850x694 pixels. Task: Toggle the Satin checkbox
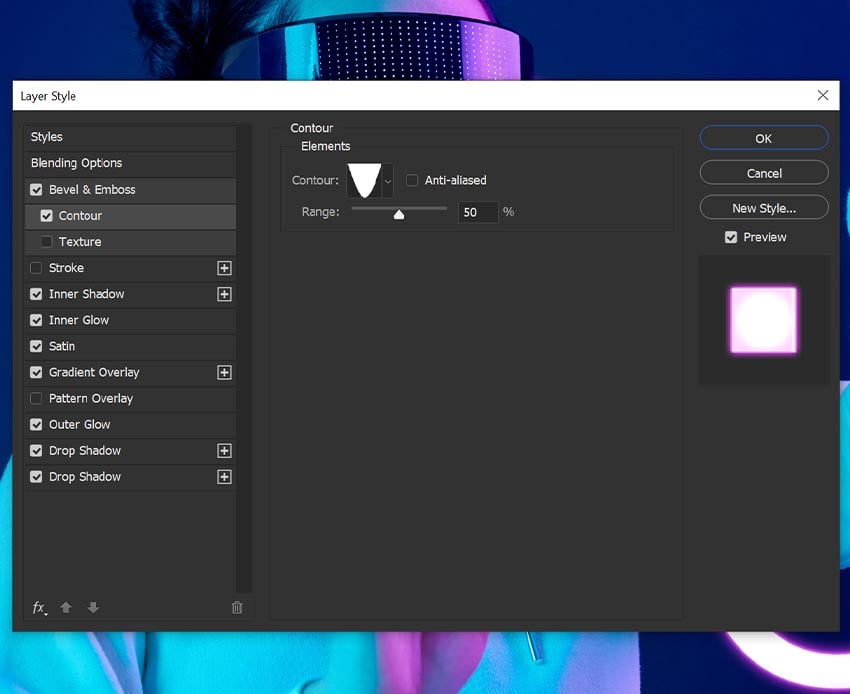point(36,346)
